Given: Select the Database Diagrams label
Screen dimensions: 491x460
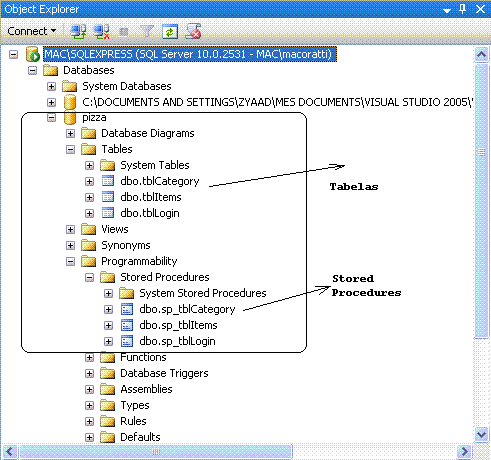Looking at the screenshot, I should pyautogui.click(x=148, y=133).
